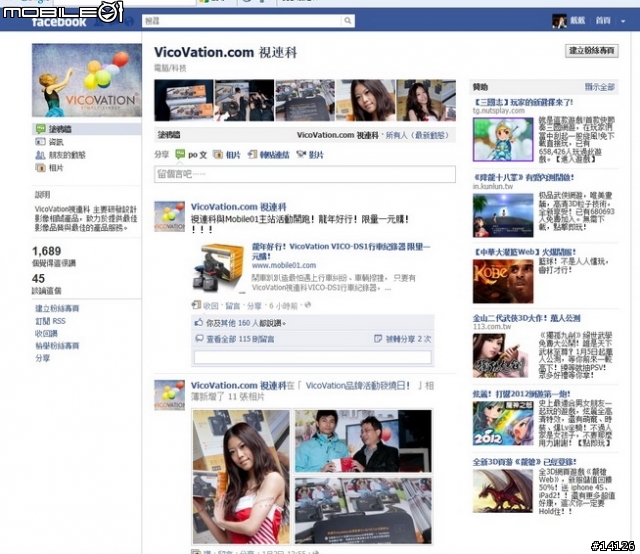Open fifth photo strip thumbnail
The width and height of the screenshot is (640, 554).
click(426, 100)
